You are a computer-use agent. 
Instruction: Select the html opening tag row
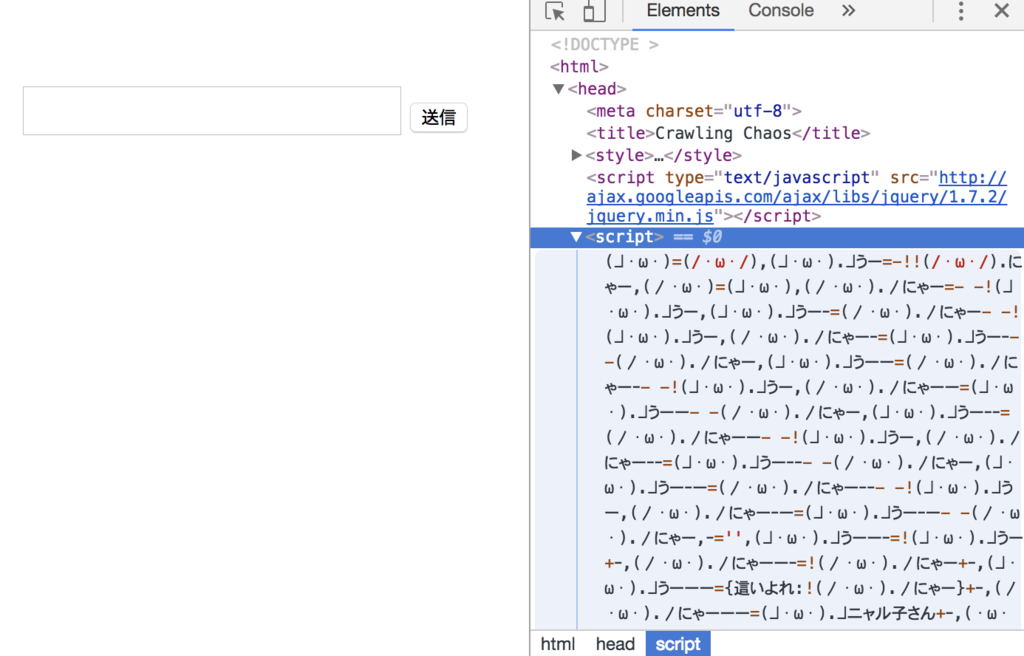(579, 67)
